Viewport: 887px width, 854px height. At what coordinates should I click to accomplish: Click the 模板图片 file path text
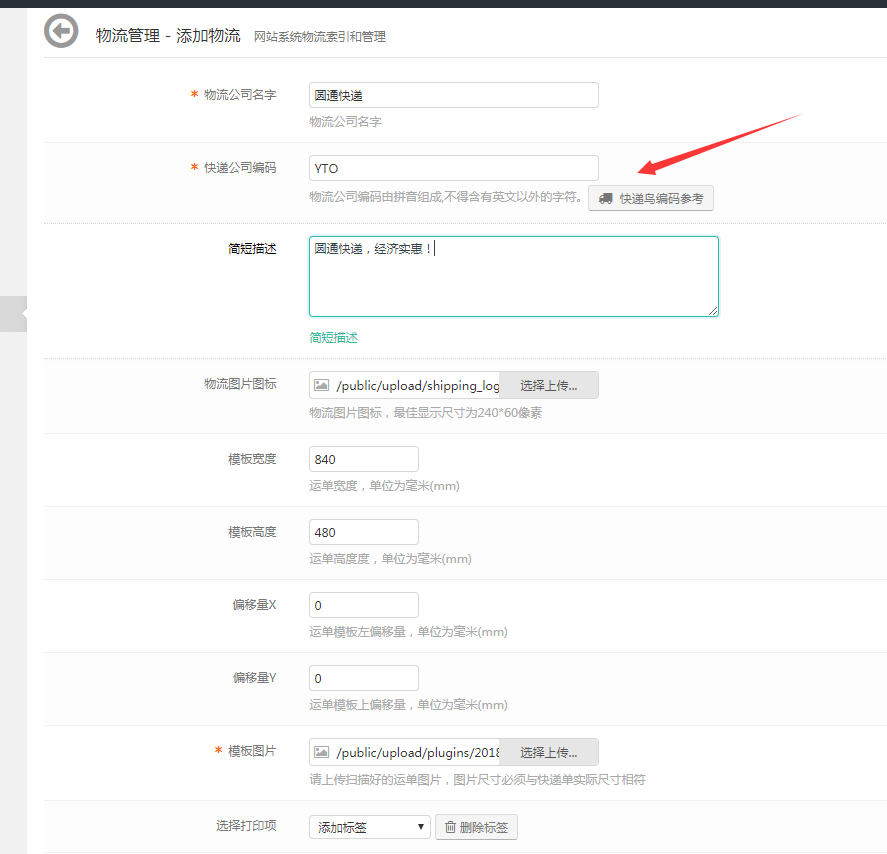click(417, 752)
